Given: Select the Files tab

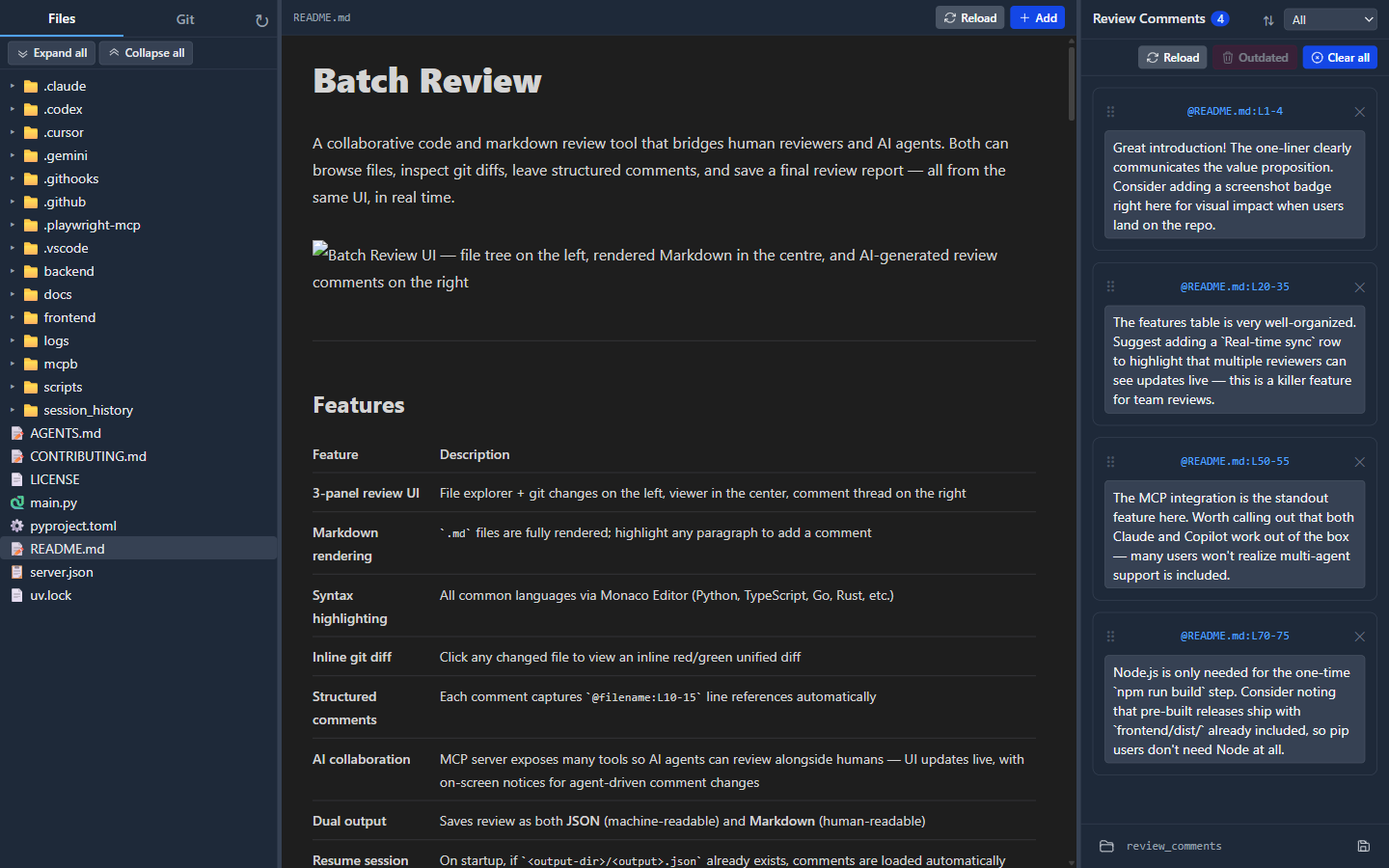Looking at the screenshot, I should tap(61, 18).
